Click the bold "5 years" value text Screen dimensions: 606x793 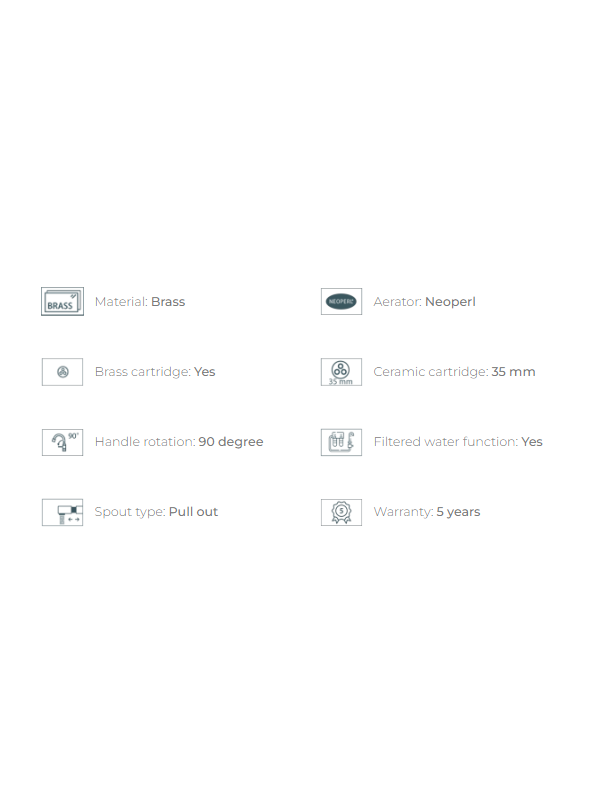click(458, 512)
